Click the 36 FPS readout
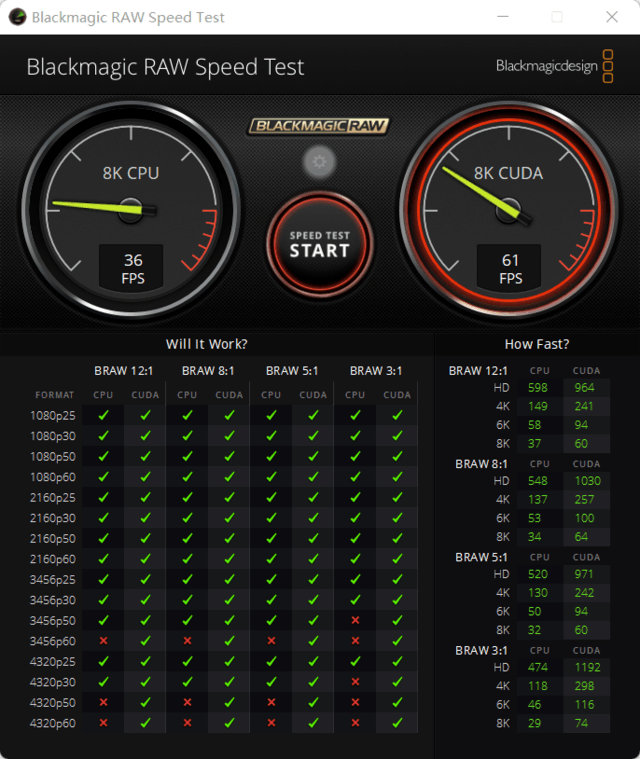This screenshot has width=640, height=759. coord(132,268)
